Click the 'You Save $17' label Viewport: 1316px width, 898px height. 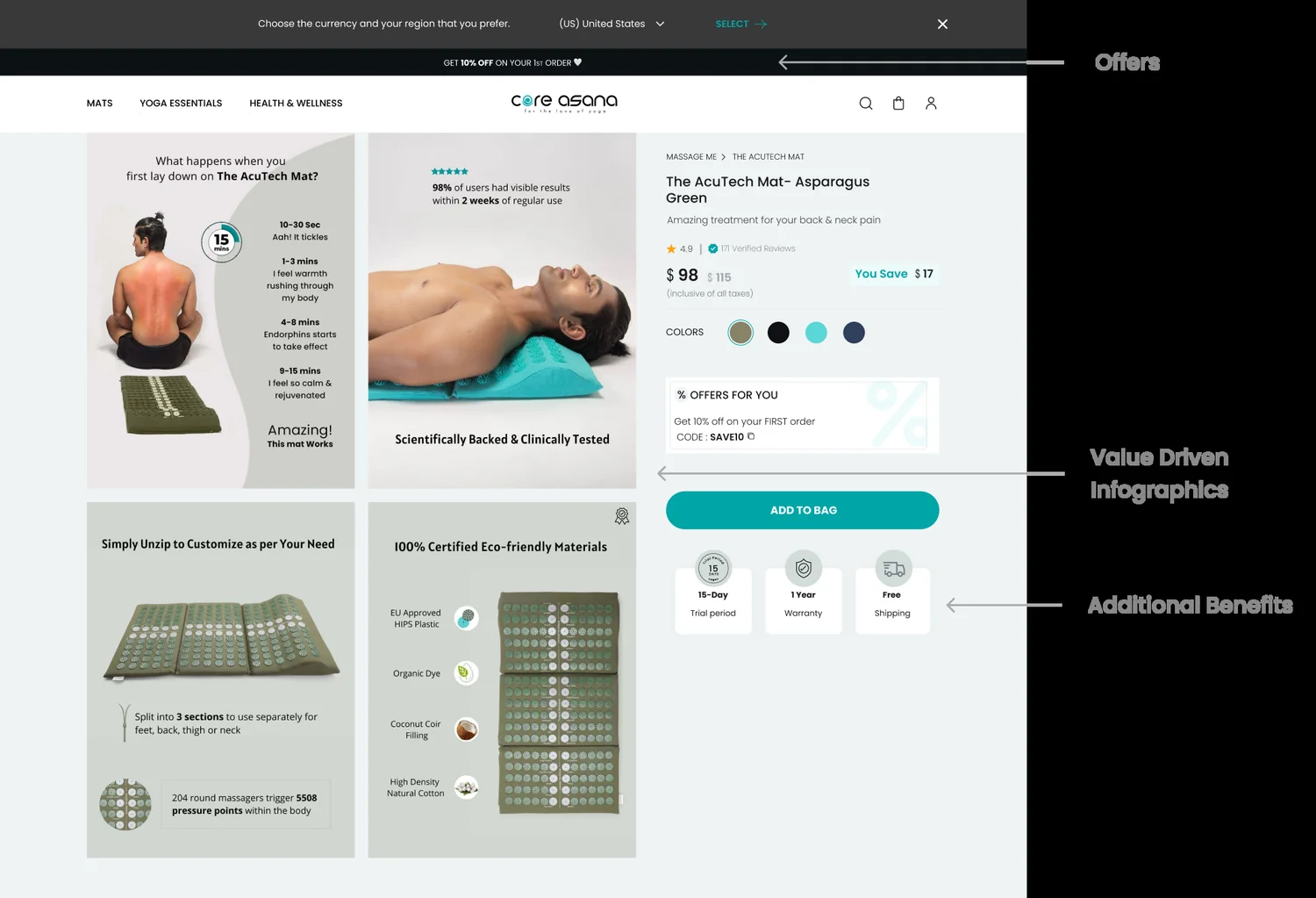point(894,274)
